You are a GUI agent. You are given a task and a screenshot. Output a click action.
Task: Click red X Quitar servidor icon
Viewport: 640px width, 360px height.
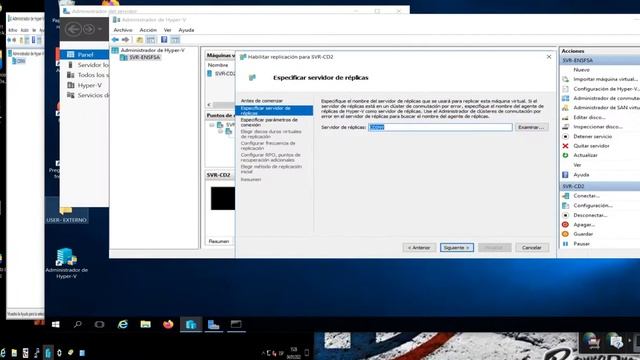pos(565,146)
